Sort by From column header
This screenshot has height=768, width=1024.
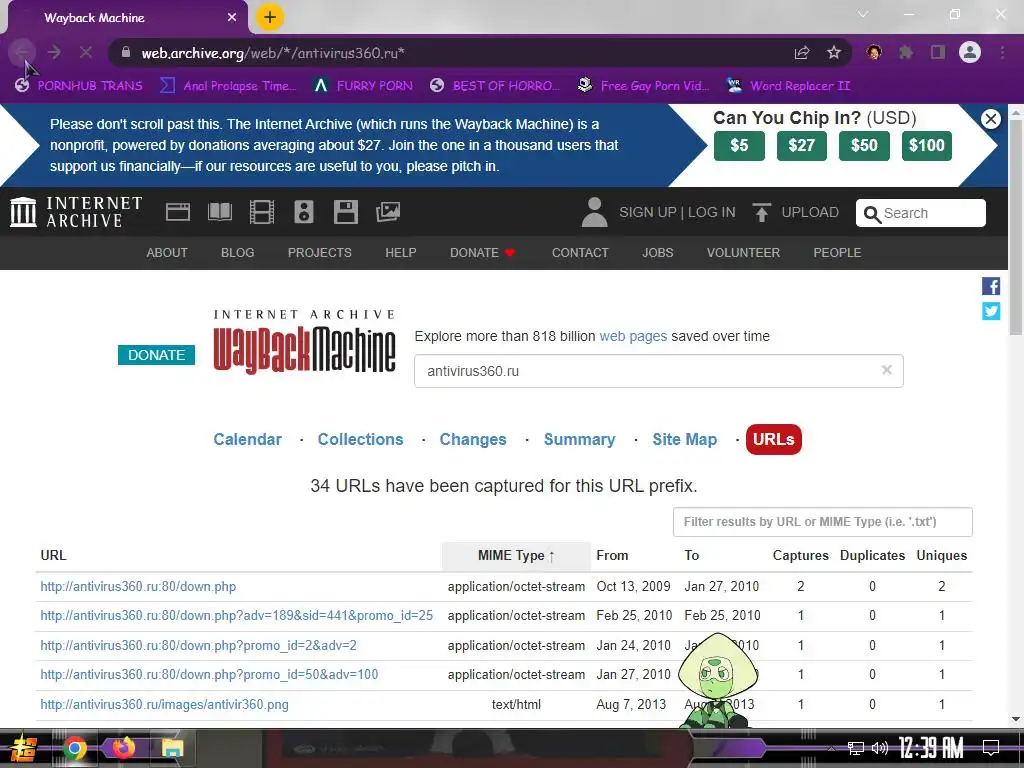click(x=612, y=556)
